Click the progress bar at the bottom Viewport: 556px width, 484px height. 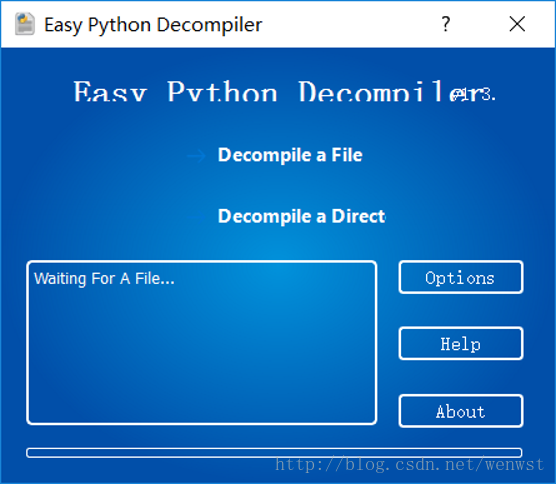274,453
